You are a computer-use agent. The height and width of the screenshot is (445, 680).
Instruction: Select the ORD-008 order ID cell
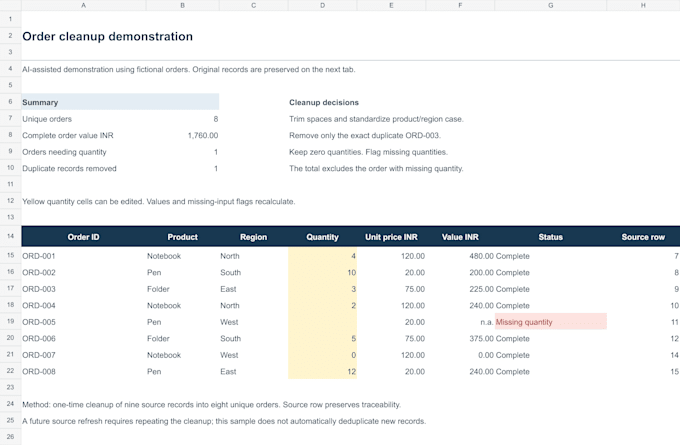(x=84, y=371)
